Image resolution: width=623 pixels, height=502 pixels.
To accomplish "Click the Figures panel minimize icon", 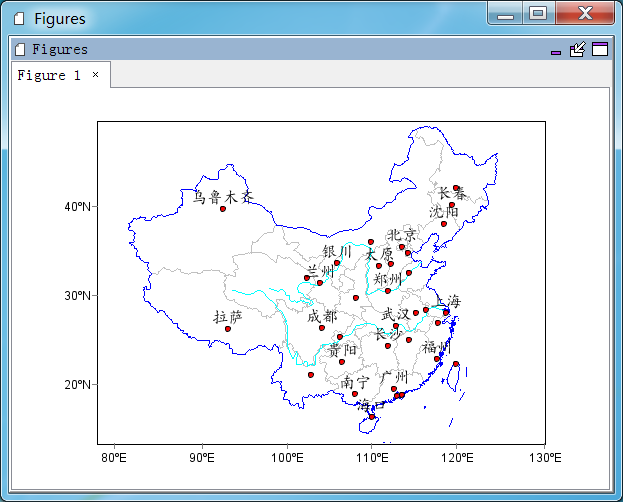I will click(x=556, y=52).
